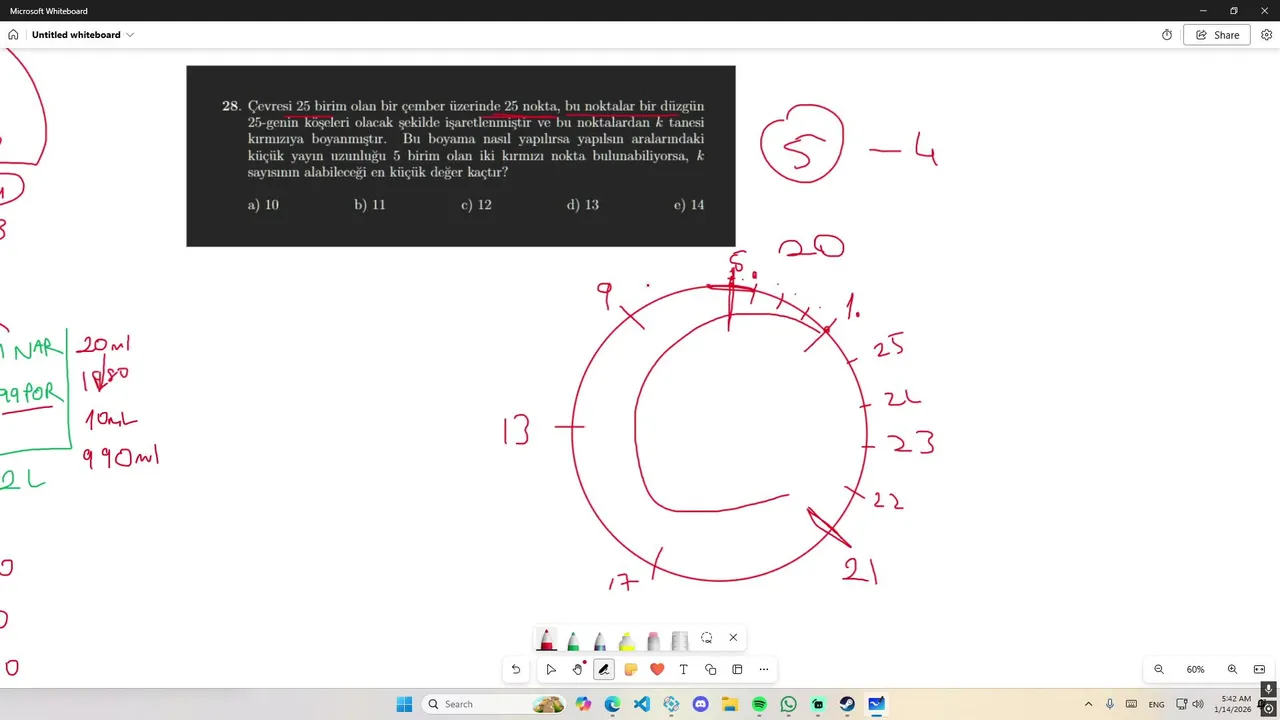Choose the yellow highlighter
Screen dimensions: 1280x720
point(627,639)
